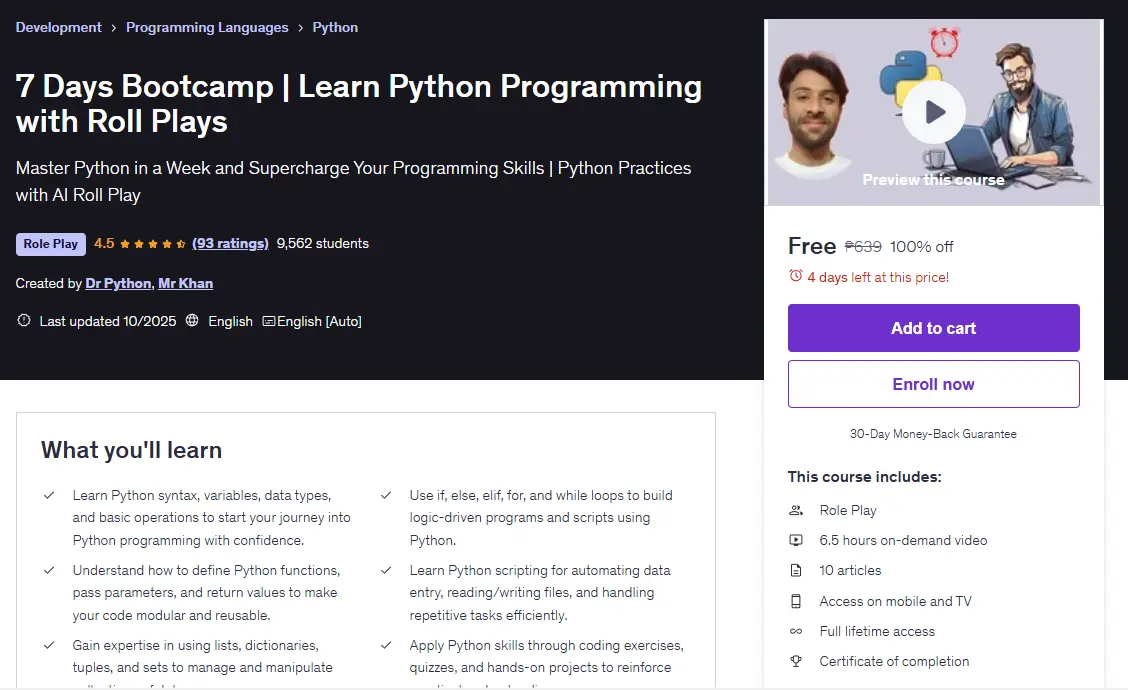Click the 'English' language text beside globe
This screenshot has height=690, width=1128.
[230, 321]
